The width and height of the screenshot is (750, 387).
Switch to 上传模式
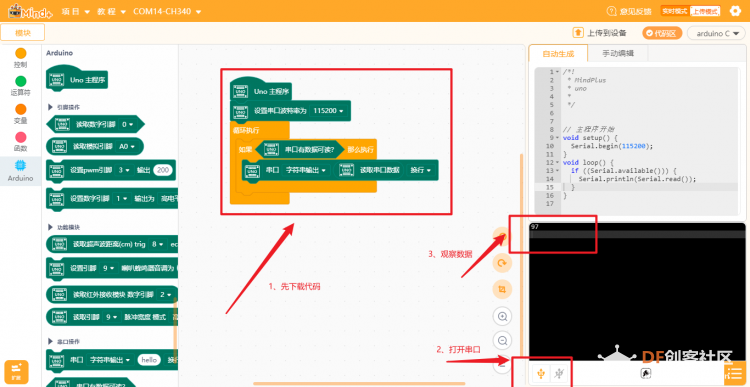click(706, 11)
